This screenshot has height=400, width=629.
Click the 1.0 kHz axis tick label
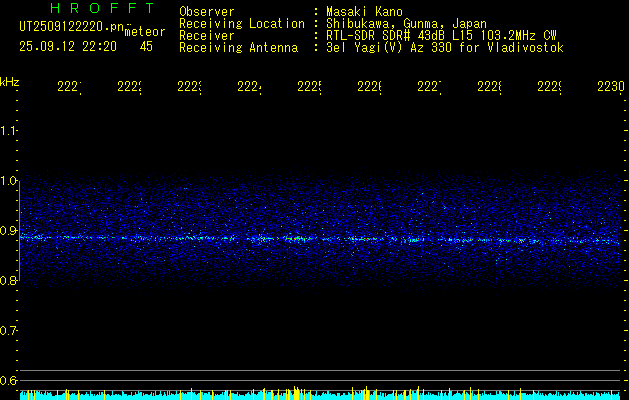(8, 181)
